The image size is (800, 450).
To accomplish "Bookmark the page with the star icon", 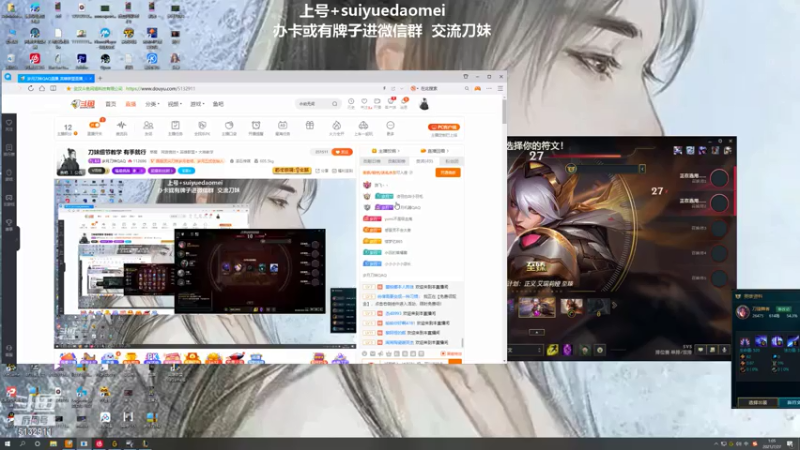I will click(68, 88).
